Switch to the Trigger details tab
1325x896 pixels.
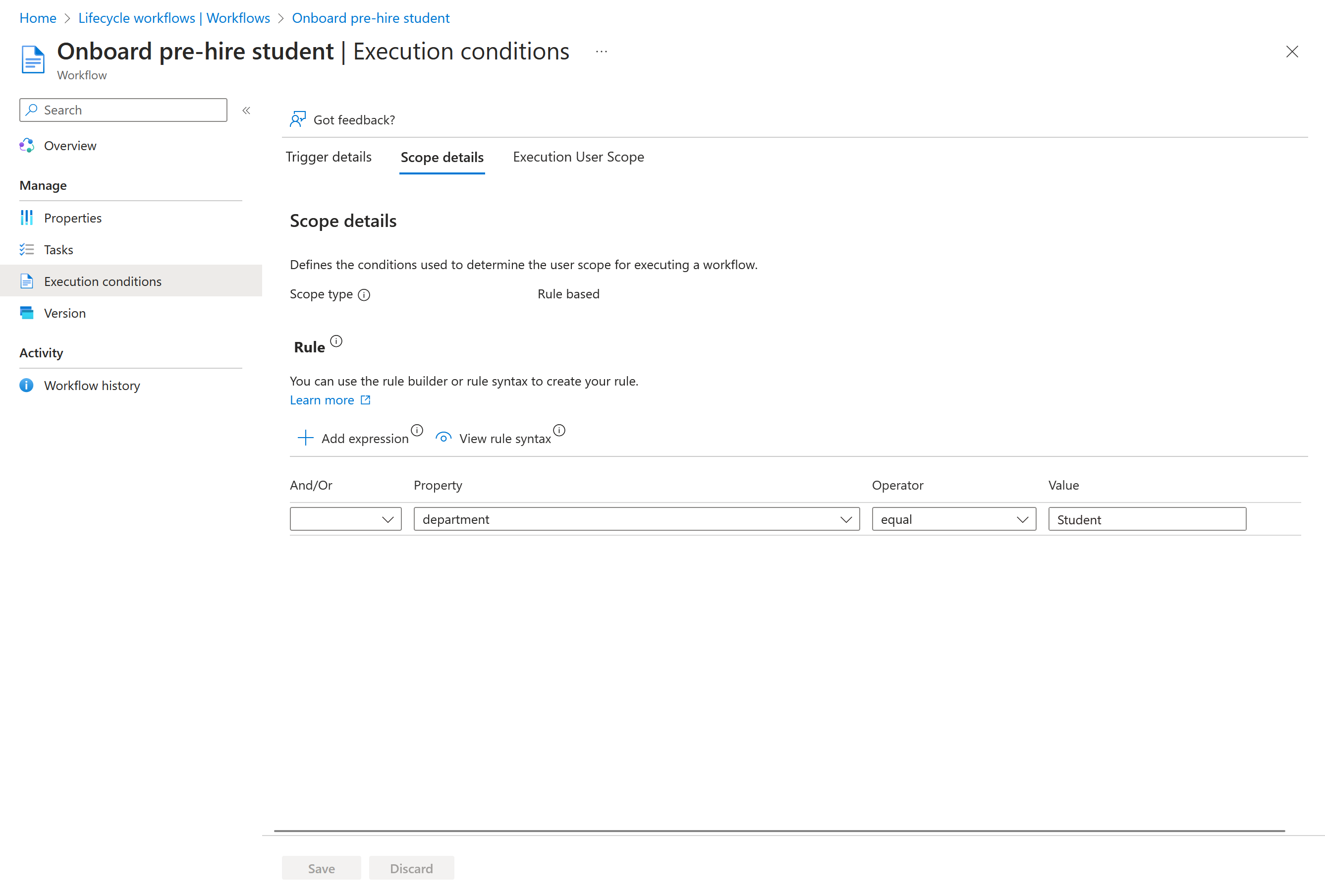click(x=329, y=157)
